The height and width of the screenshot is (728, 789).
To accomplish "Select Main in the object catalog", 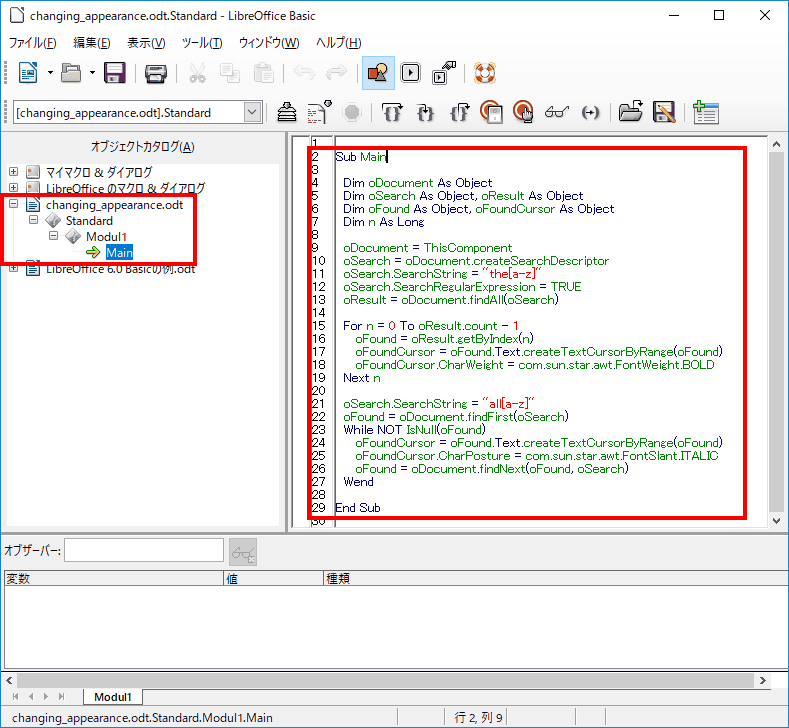I will pos(119,253).
